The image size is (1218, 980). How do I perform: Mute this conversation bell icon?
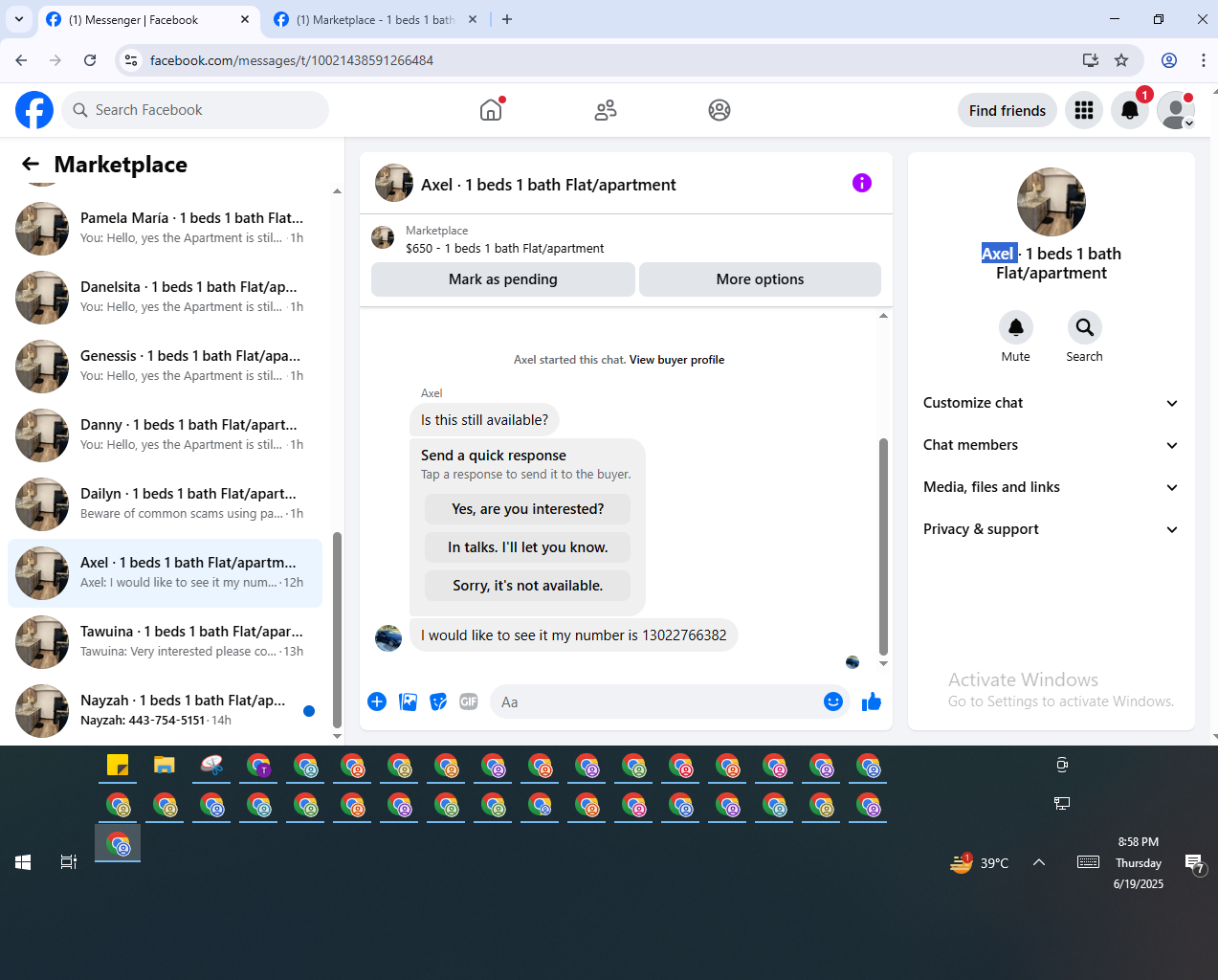pyautogui.click(x=1016, y=327)
